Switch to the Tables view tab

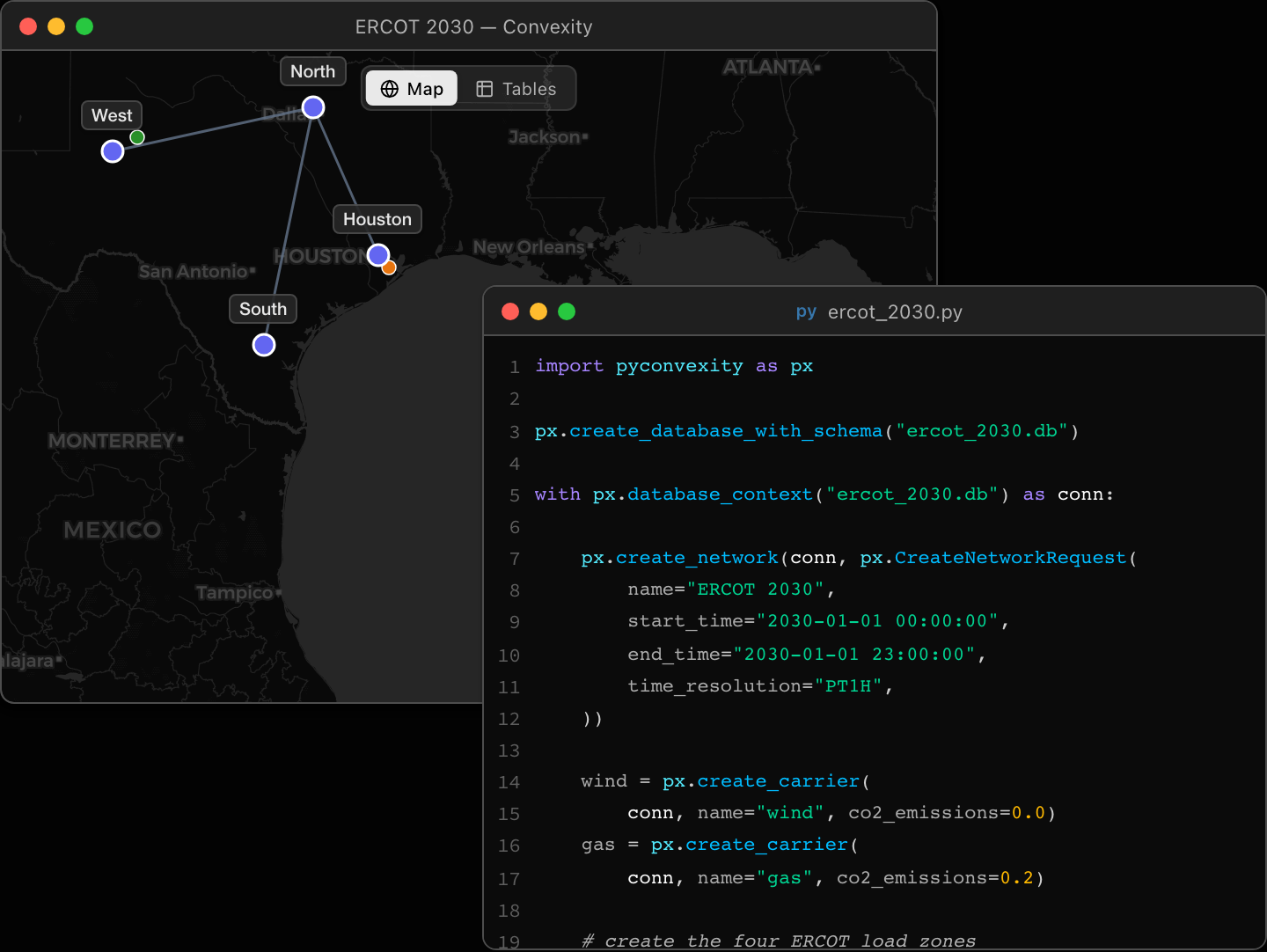tap(516, 89)
